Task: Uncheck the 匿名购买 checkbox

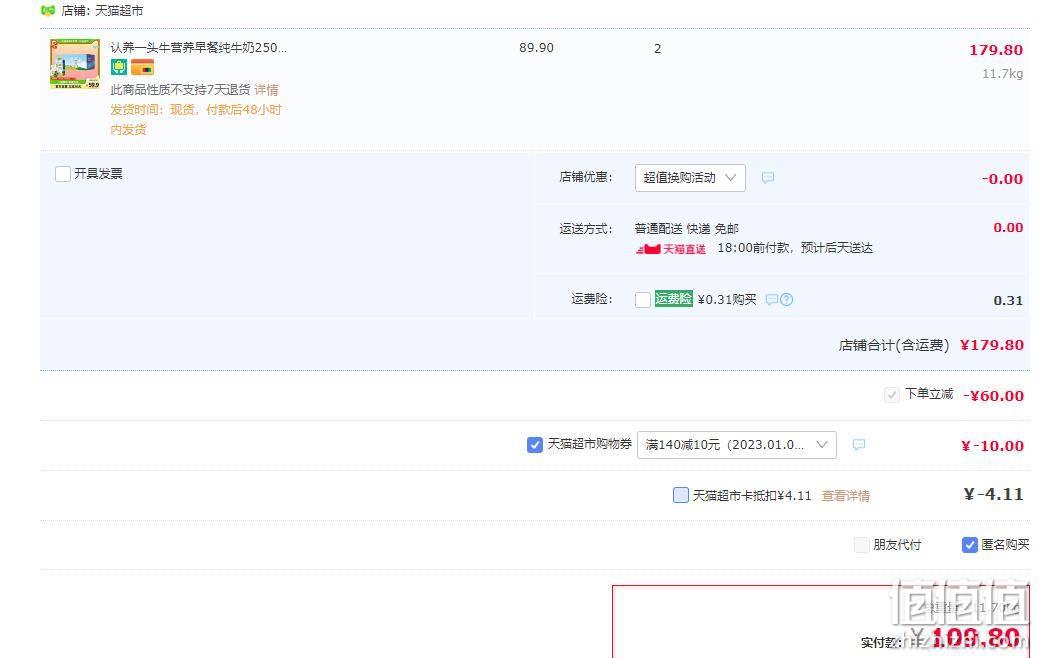Action: [969, 545]
